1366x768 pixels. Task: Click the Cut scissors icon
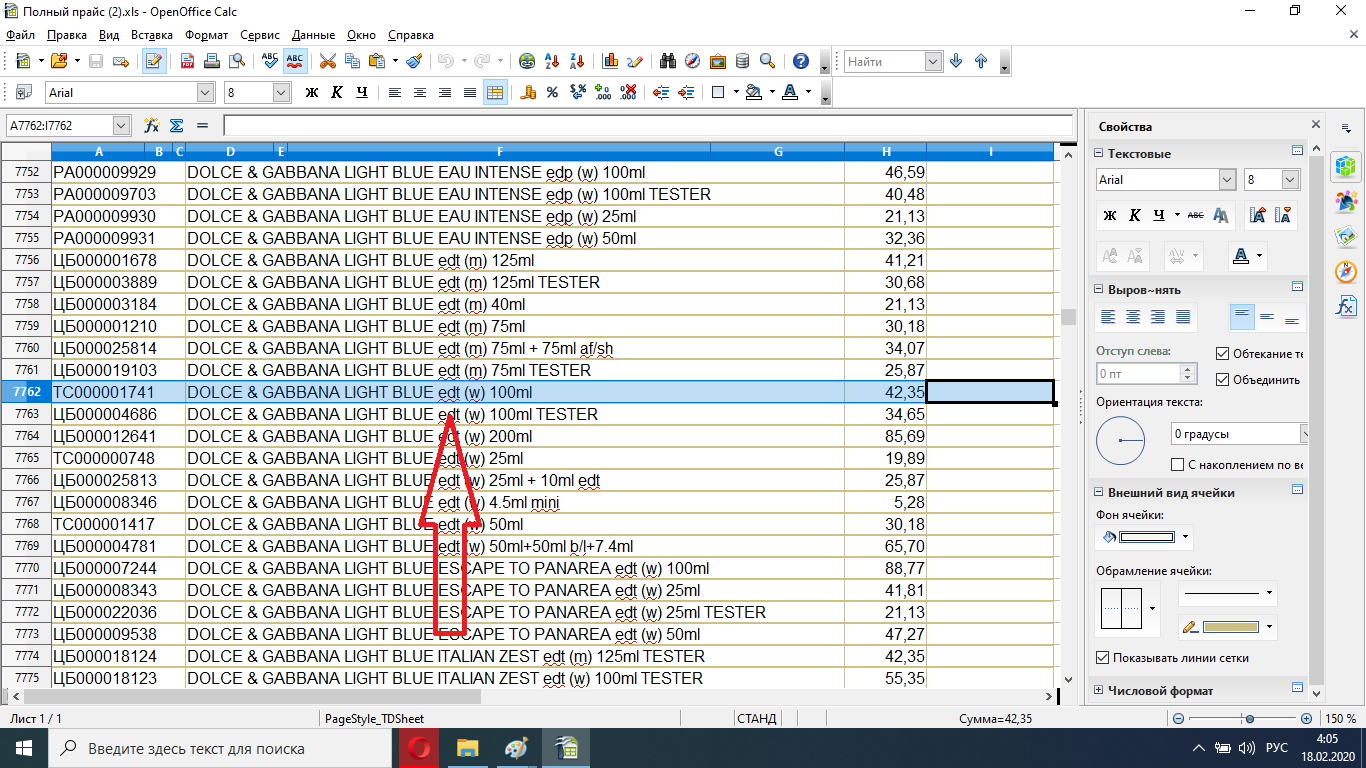(x=327, y=61)
